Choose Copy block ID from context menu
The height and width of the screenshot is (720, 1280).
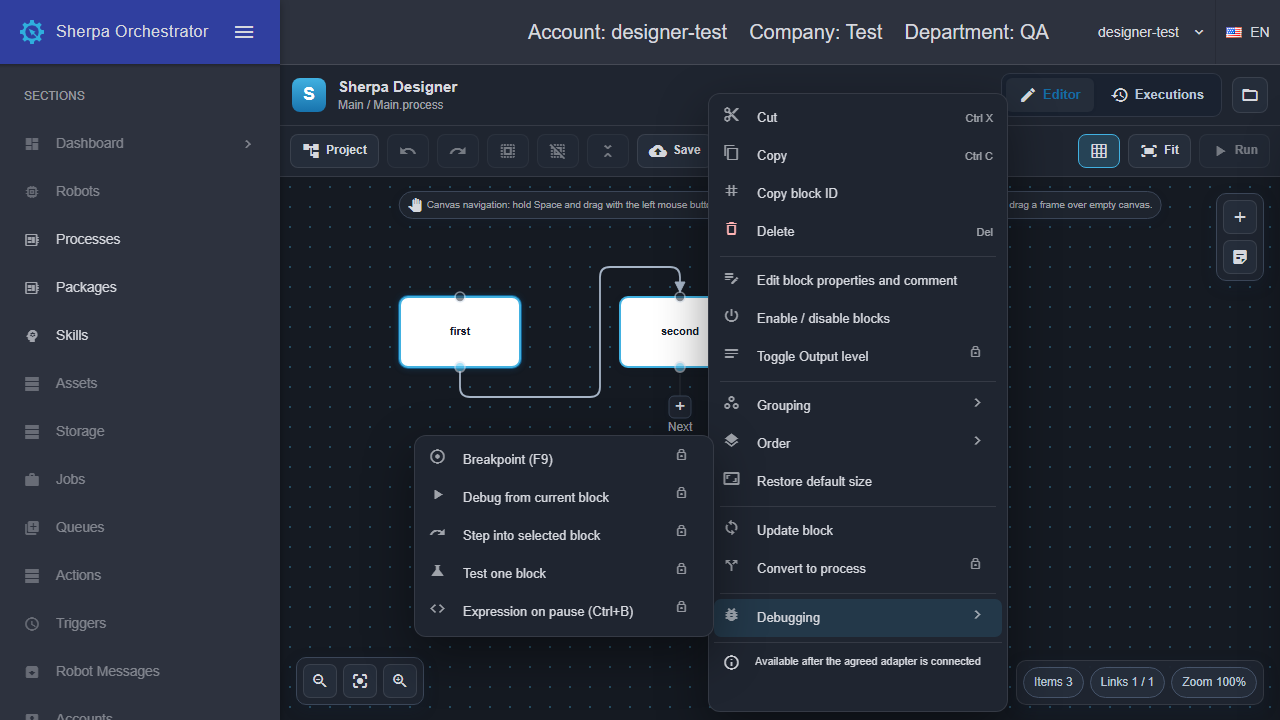(x=857, y=193)
